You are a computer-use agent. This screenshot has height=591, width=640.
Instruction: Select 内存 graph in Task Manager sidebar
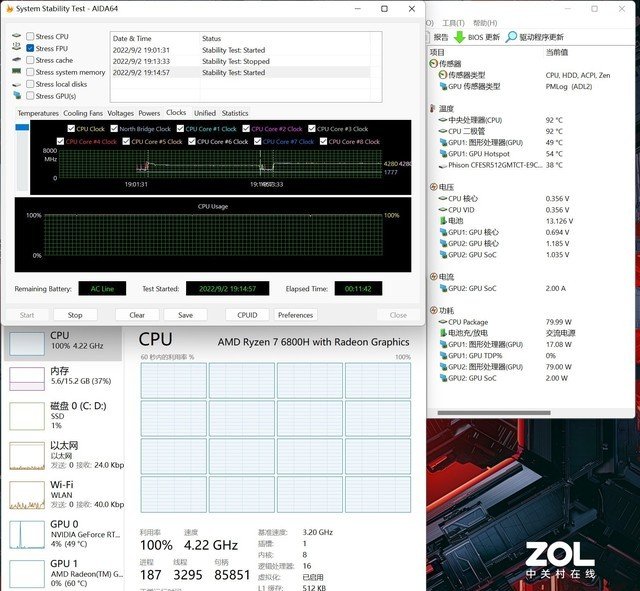pyautogui.click(x=27, y=379)
